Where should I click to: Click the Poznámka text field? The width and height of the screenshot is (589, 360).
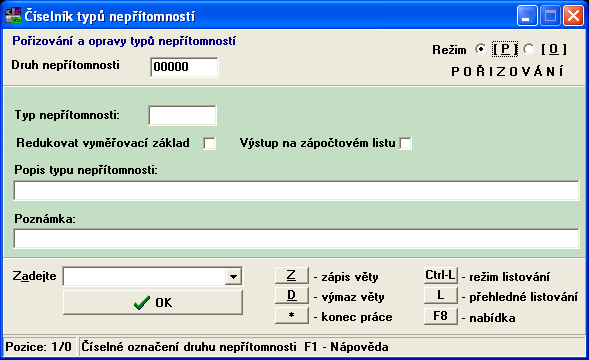pyautogui.click(x=297, y=239)
